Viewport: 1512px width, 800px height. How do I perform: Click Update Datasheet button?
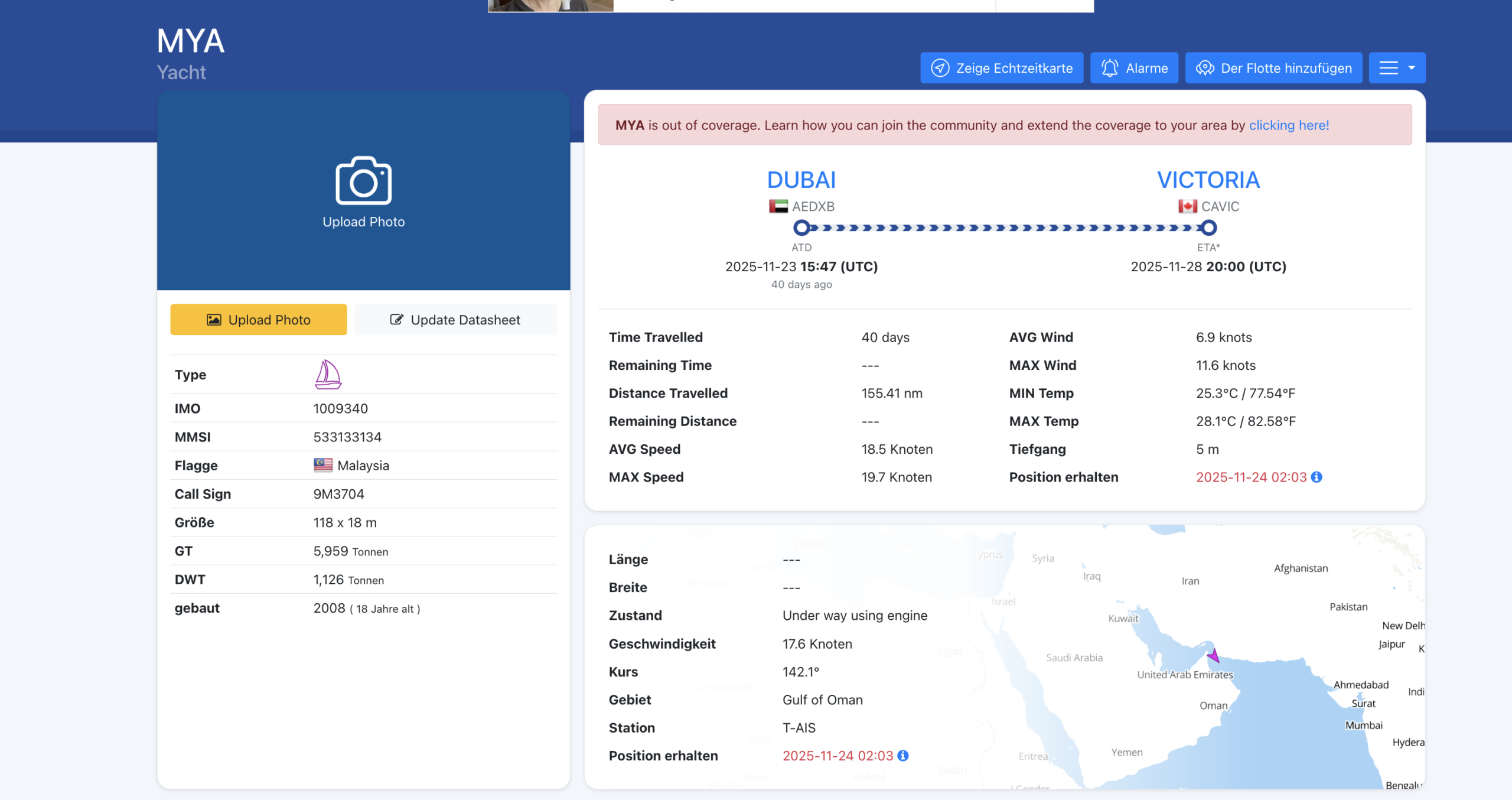point(455,320)
